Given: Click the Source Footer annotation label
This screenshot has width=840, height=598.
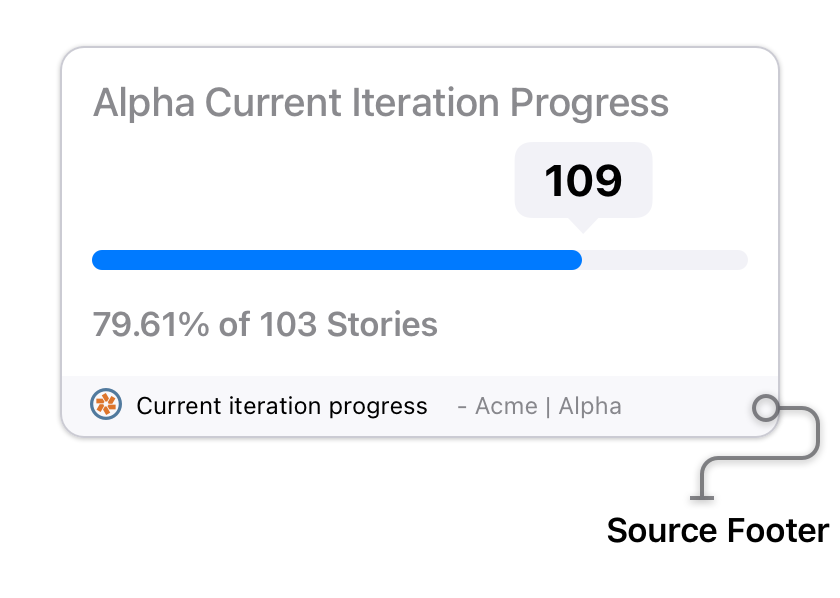Looking at the screenshot, I should (718, 530).
